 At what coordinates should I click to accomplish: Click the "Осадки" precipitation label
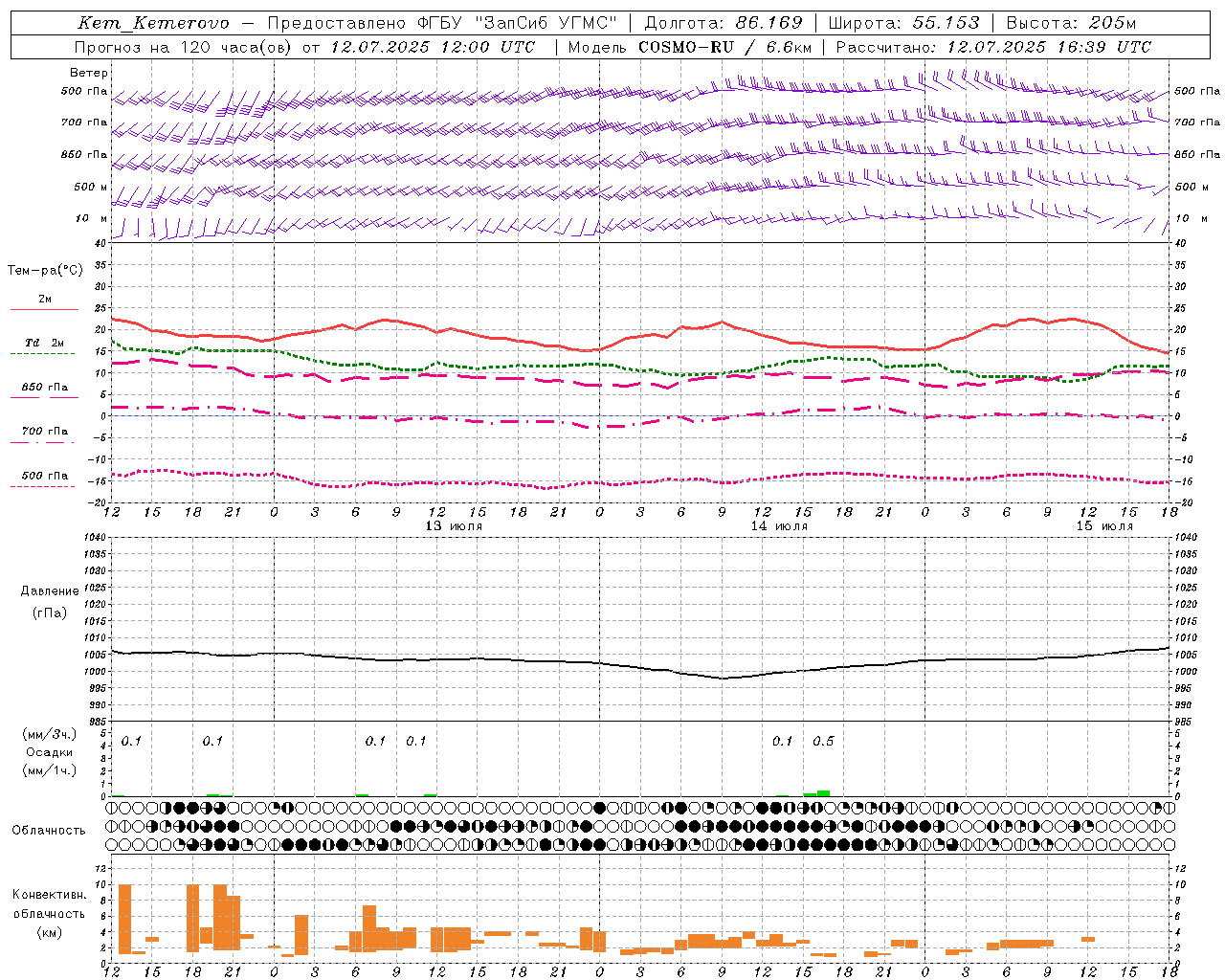(49, 752)
